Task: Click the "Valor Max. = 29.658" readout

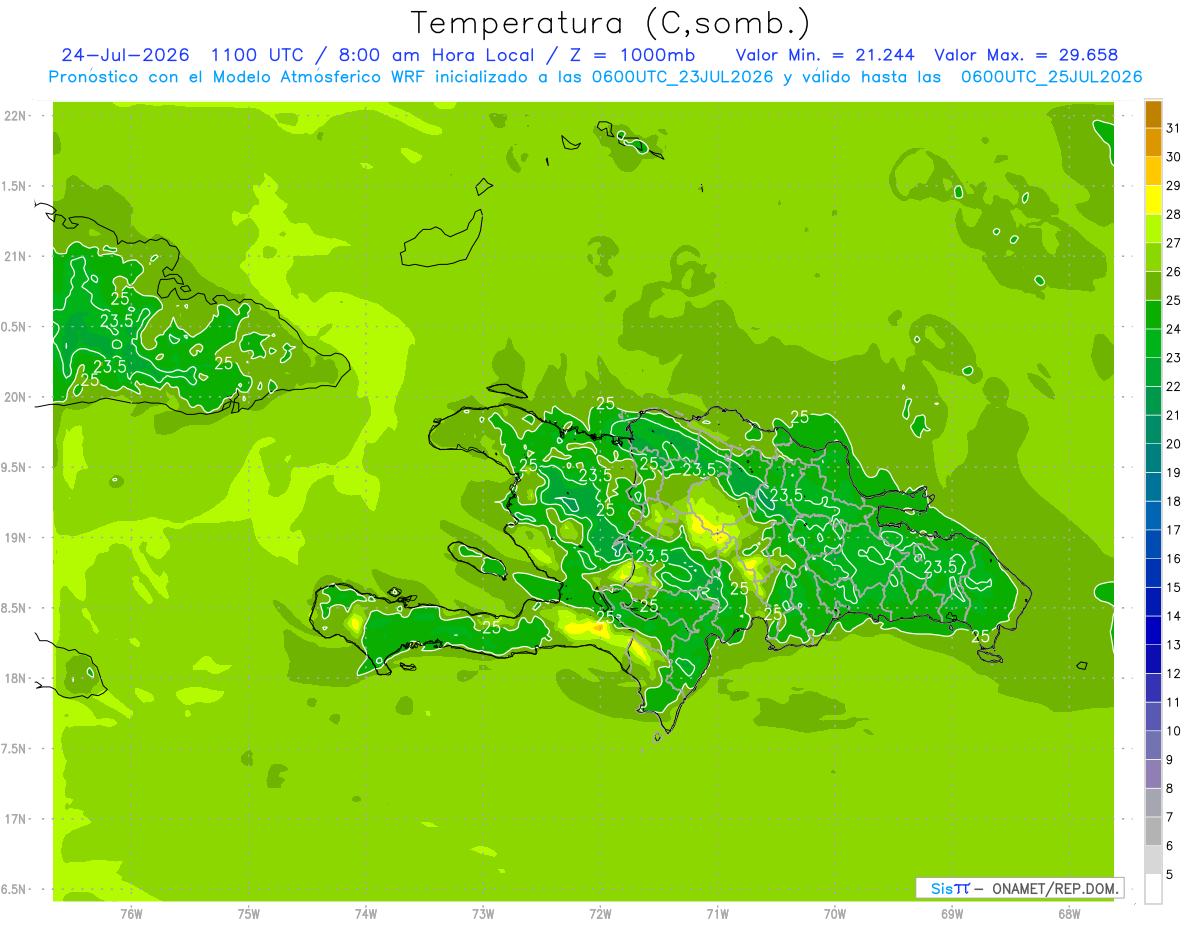Action: point(1027,55)
